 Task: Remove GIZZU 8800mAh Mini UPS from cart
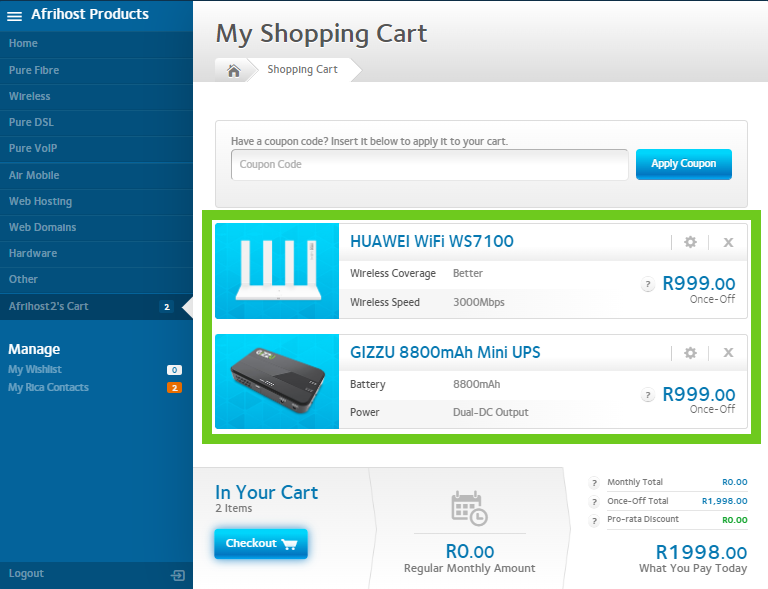coord(728,353)
